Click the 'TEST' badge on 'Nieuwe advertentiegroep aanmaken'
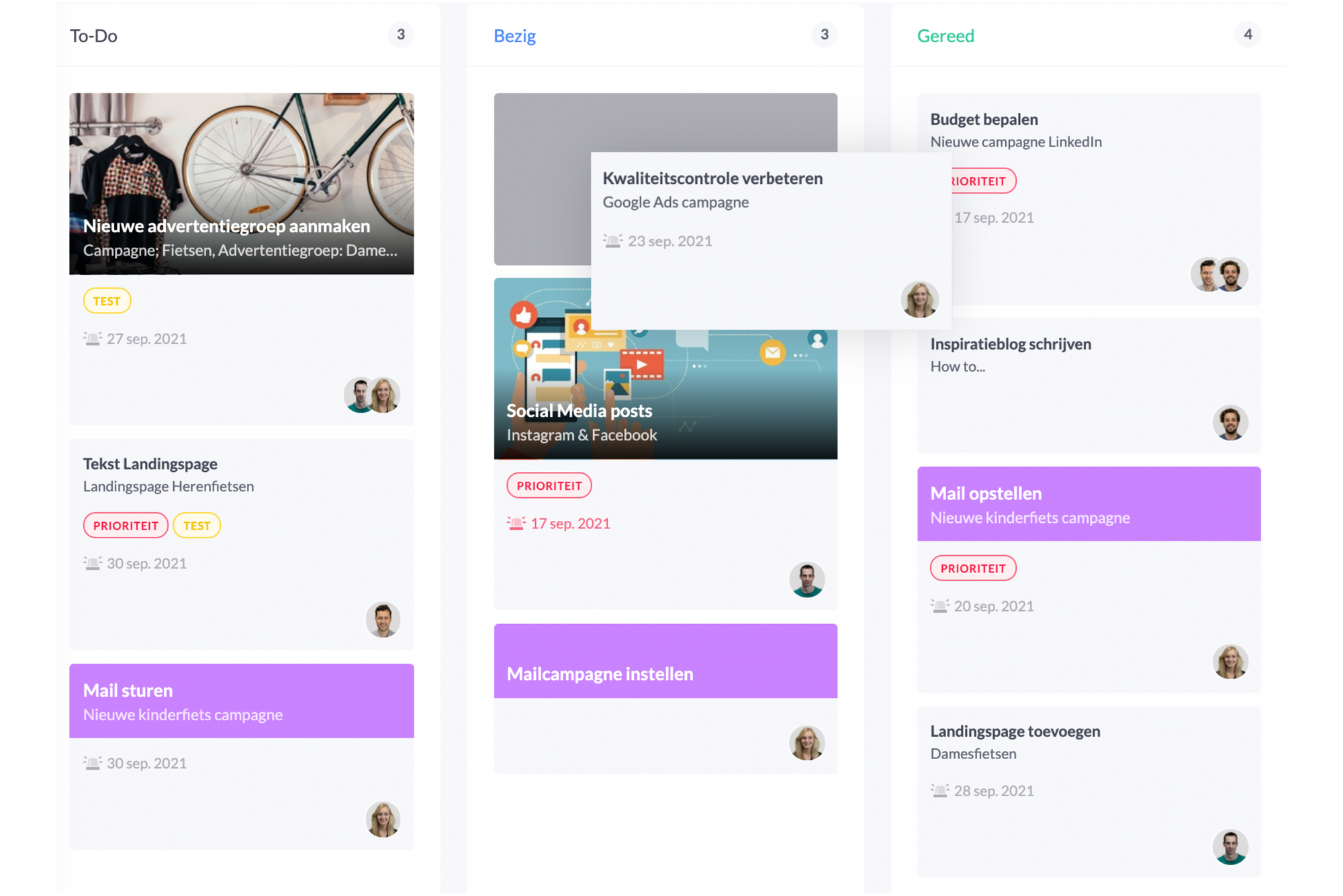1343x896 pixels. 108,300
